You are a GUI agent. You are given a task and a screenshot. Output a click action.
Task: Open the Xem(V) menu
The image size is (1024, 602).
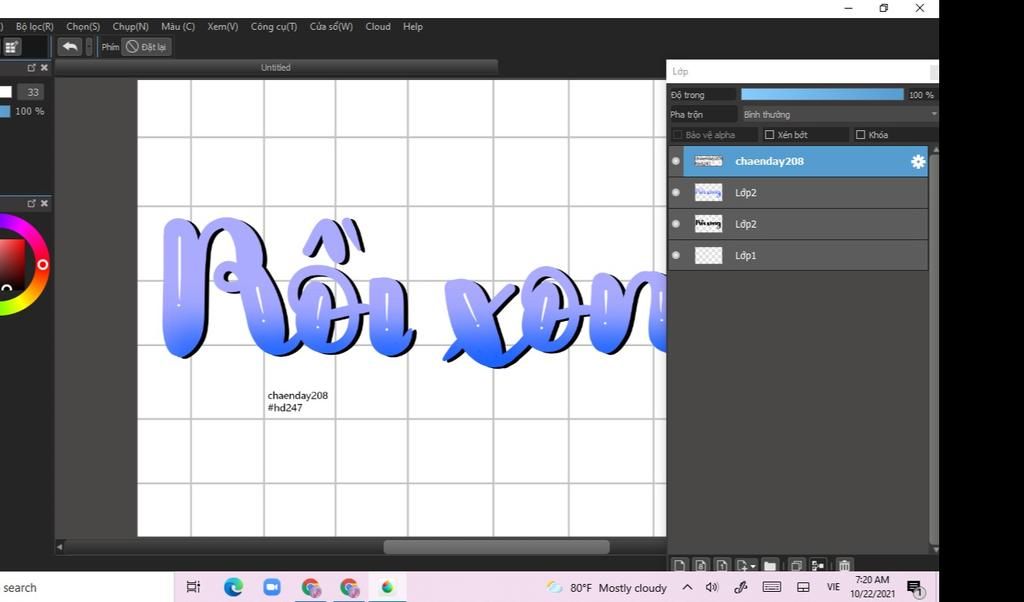tap(223, 27)
